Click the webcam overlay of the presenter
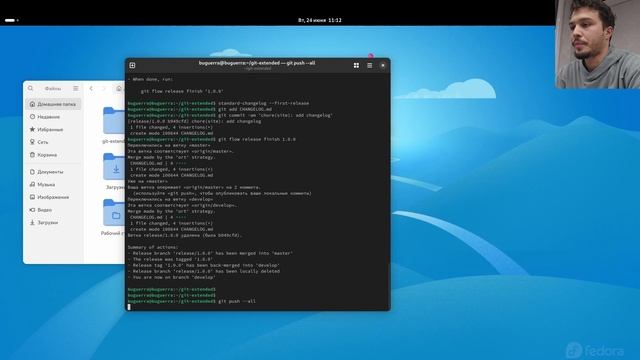The width and height of the screenshot is (640, 360). 598,44
